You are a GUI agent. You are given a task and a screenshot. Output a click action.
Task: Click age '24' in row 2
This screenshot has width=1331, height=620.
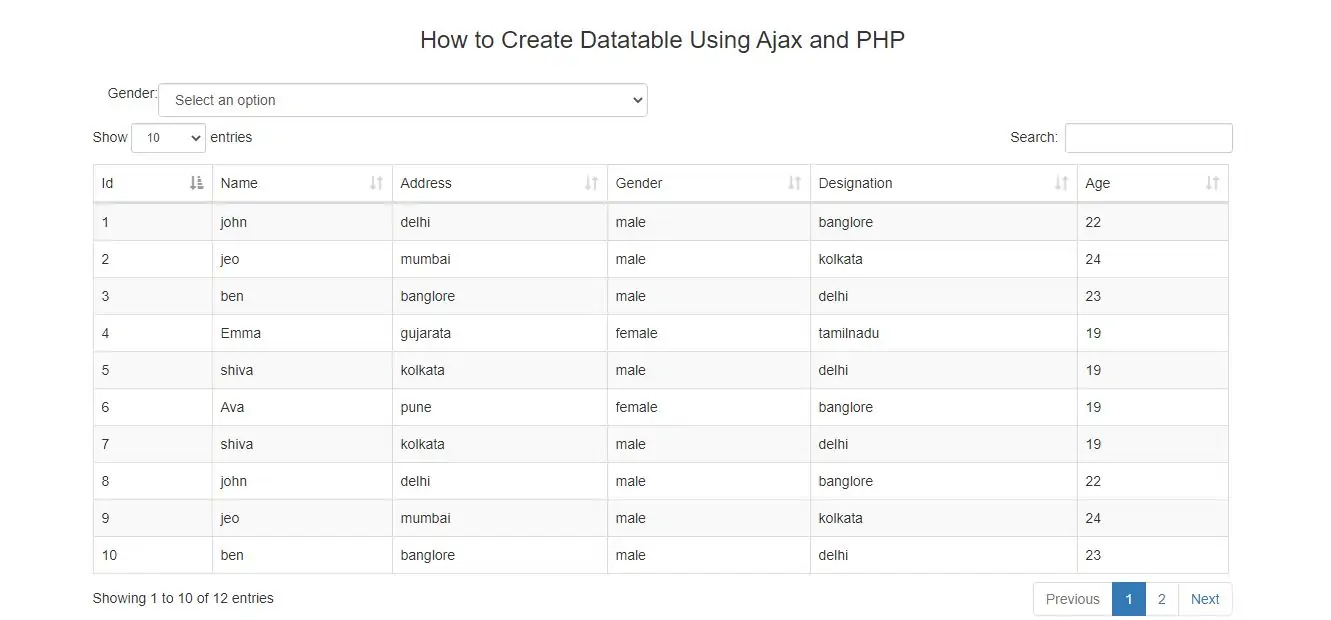1093,259
